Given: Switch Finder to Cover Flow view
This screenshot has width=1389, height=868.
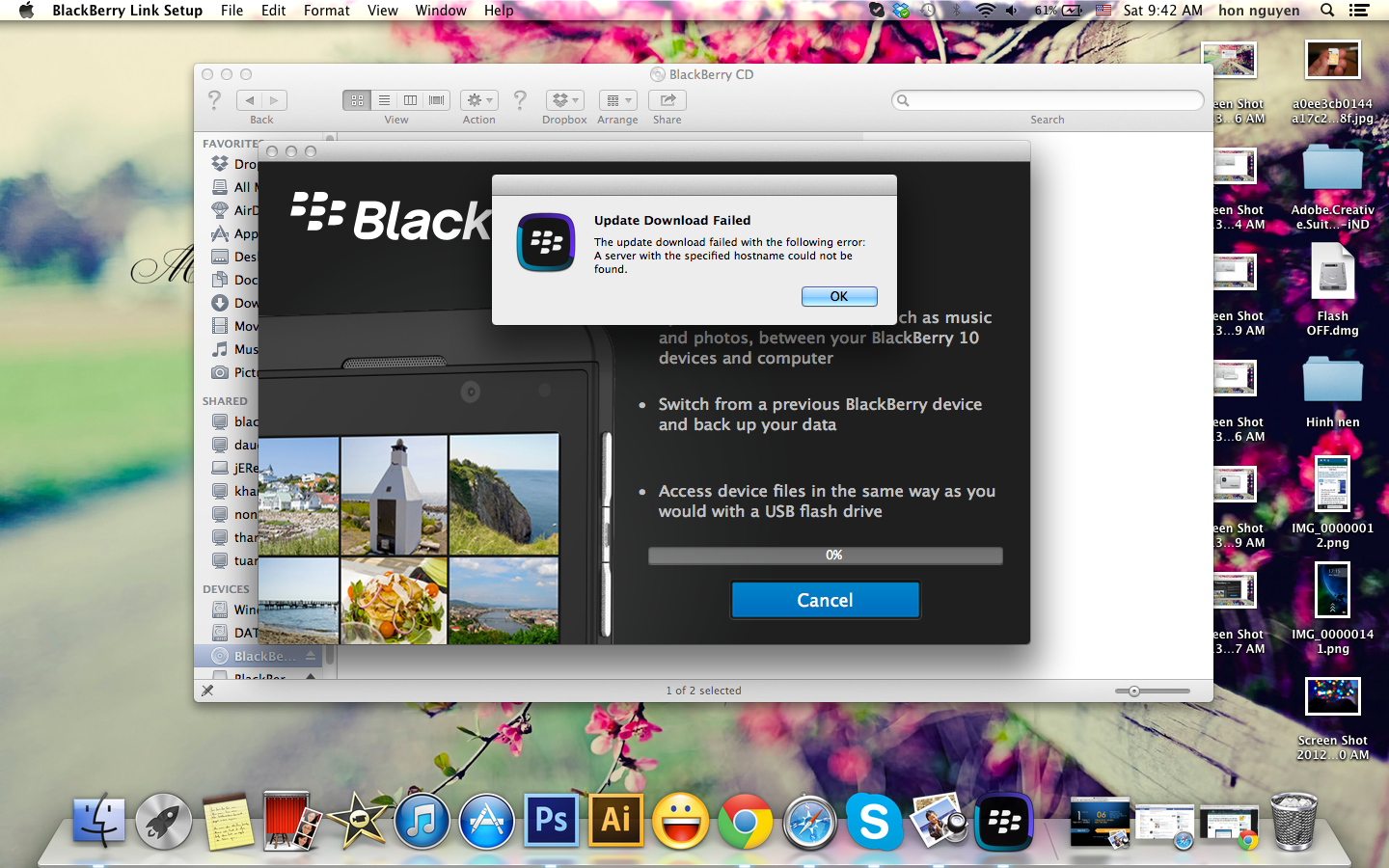Looking at the screenshot, I should coord(437,100).
